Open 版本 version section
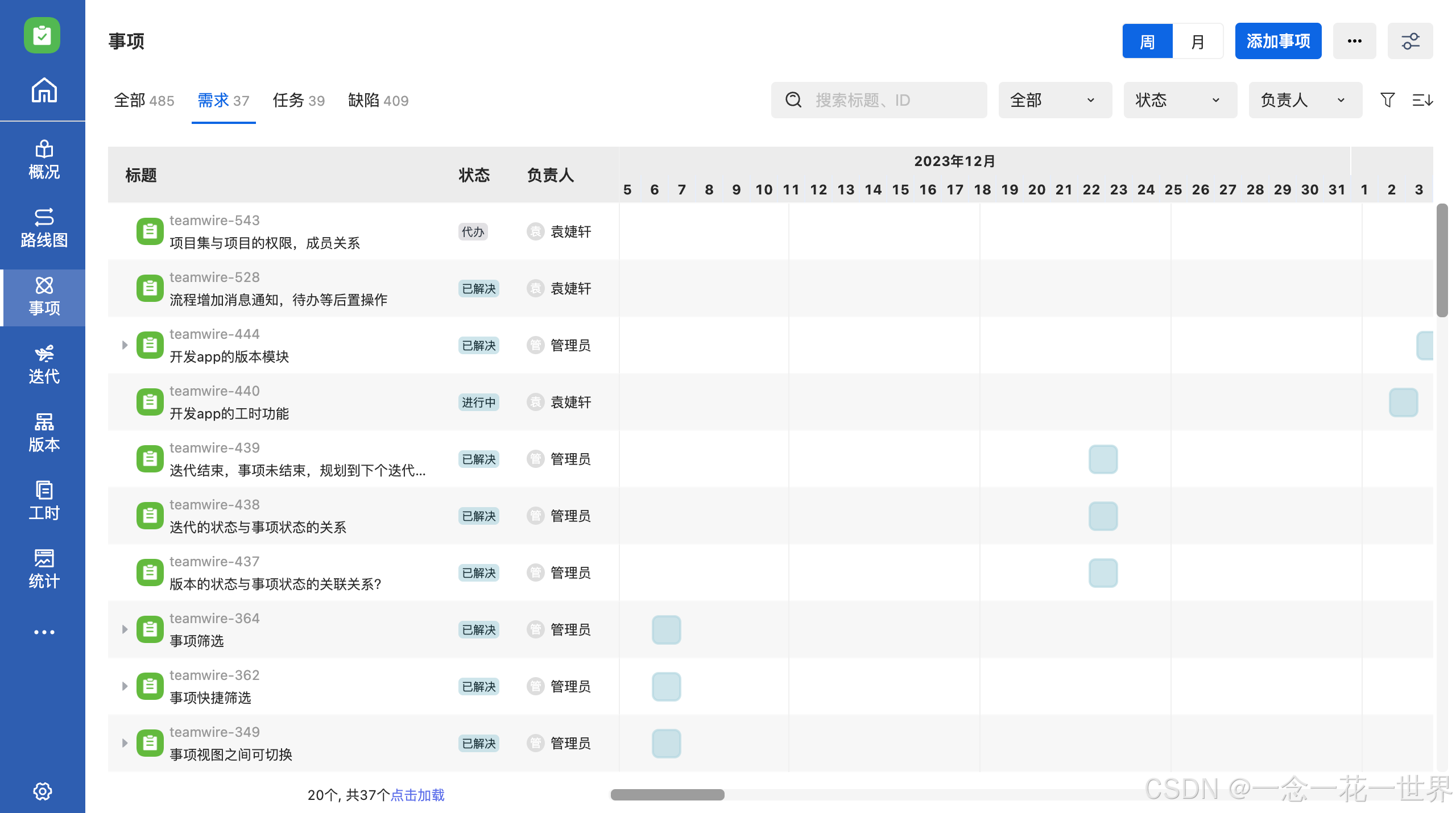The width and height of the screenshot is (1456, 813). coord(44,433)
